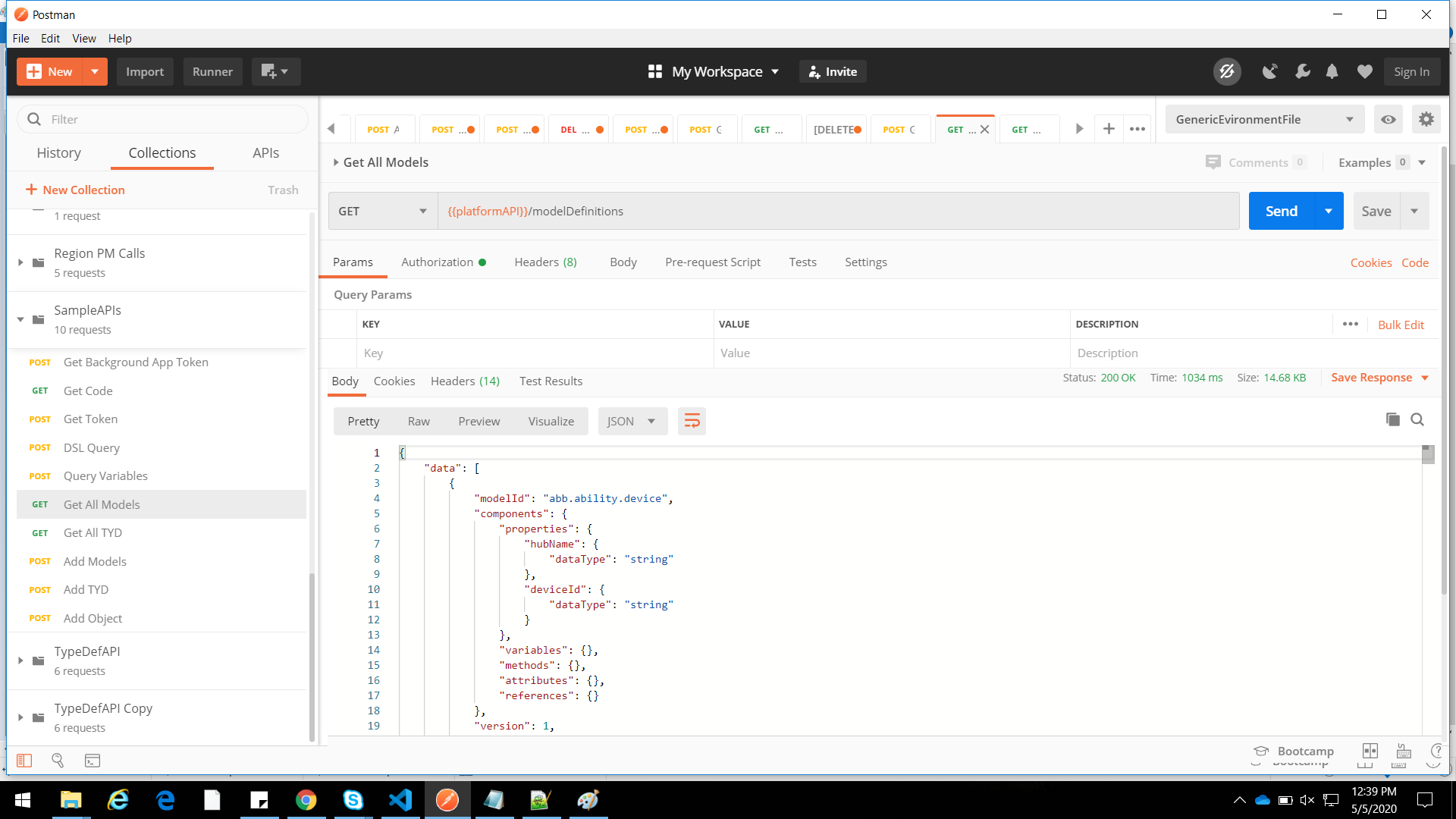This screenshot has height=819, width=1456.
Task: Open the Find and Replace icon
Action: click(58, 761)
